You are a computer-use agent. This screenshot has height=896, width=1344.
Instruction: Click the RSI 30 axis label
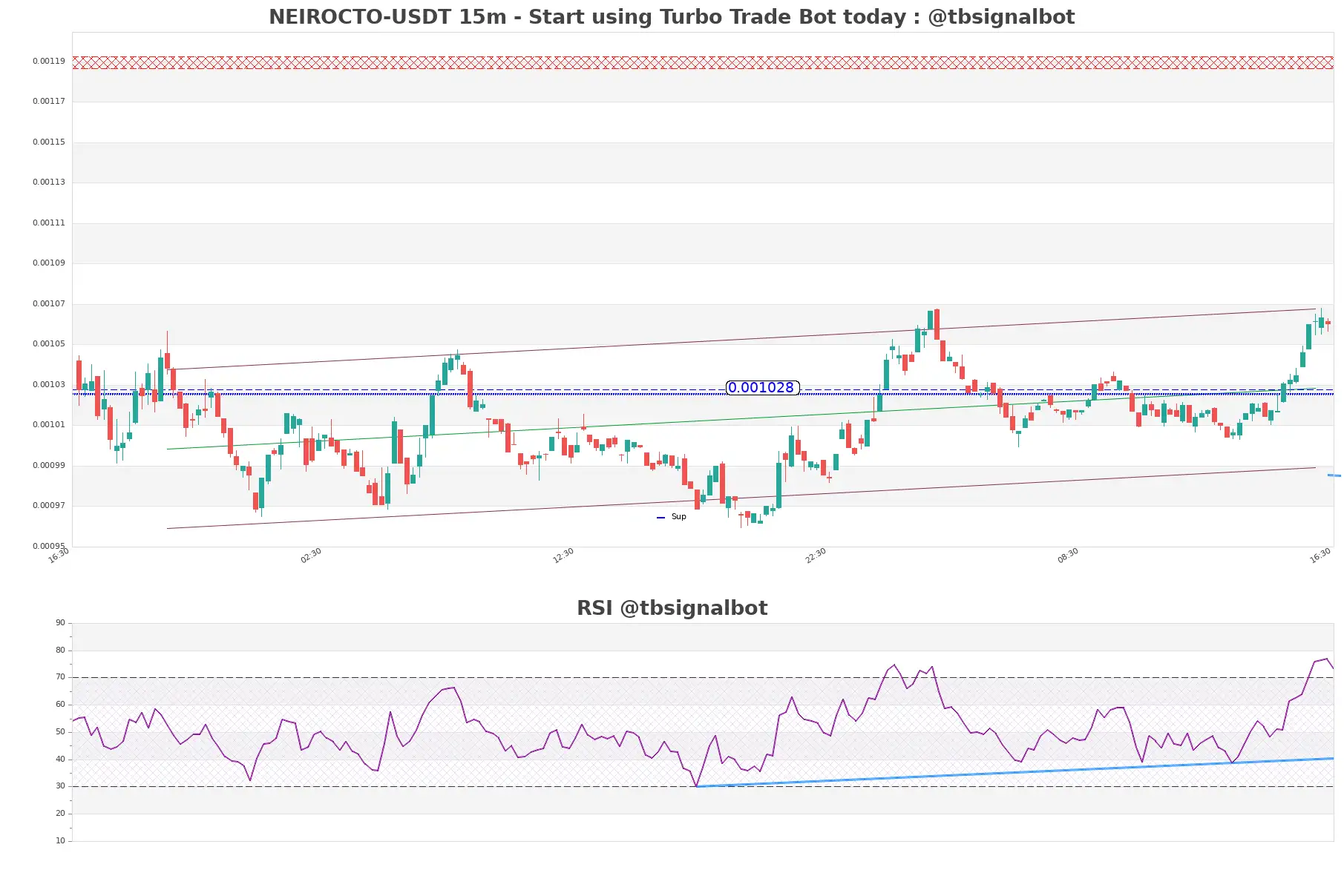click(x=60, y=786)
